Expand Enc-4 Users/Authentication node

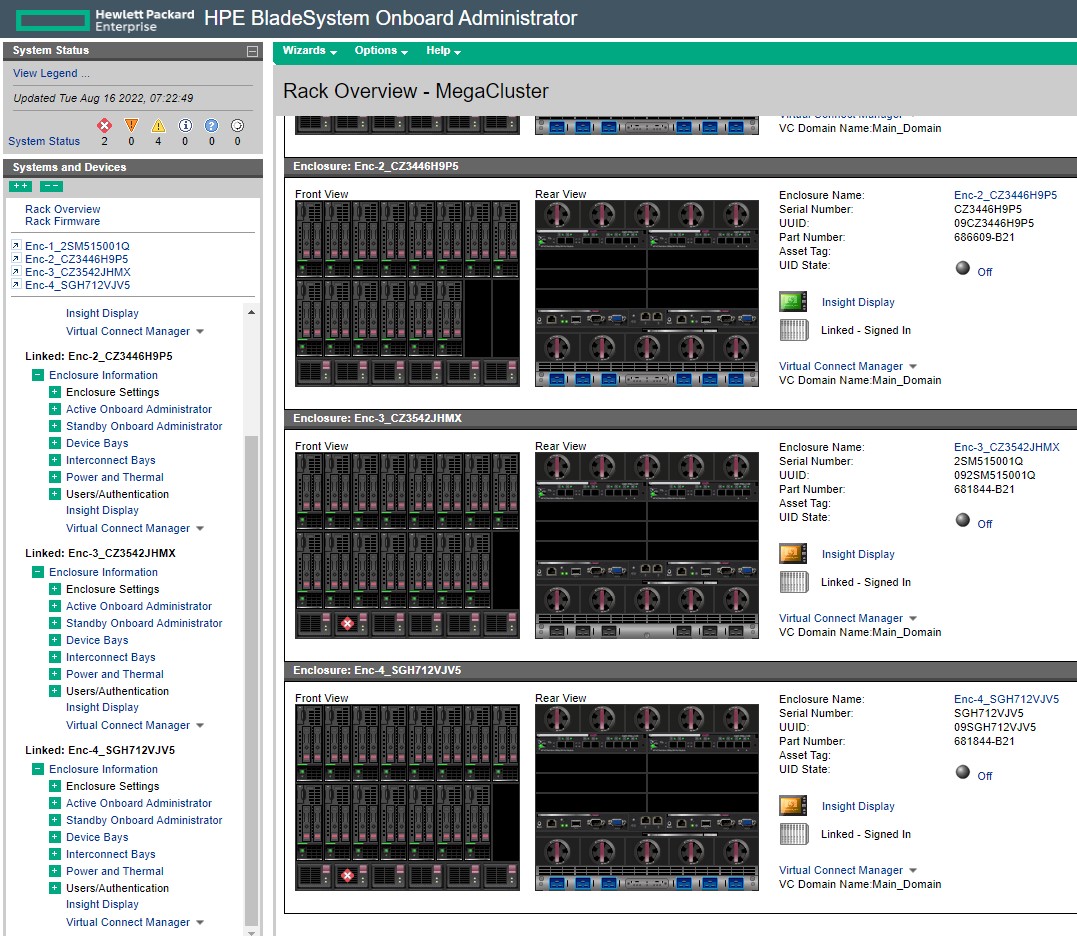pos(55,888)
